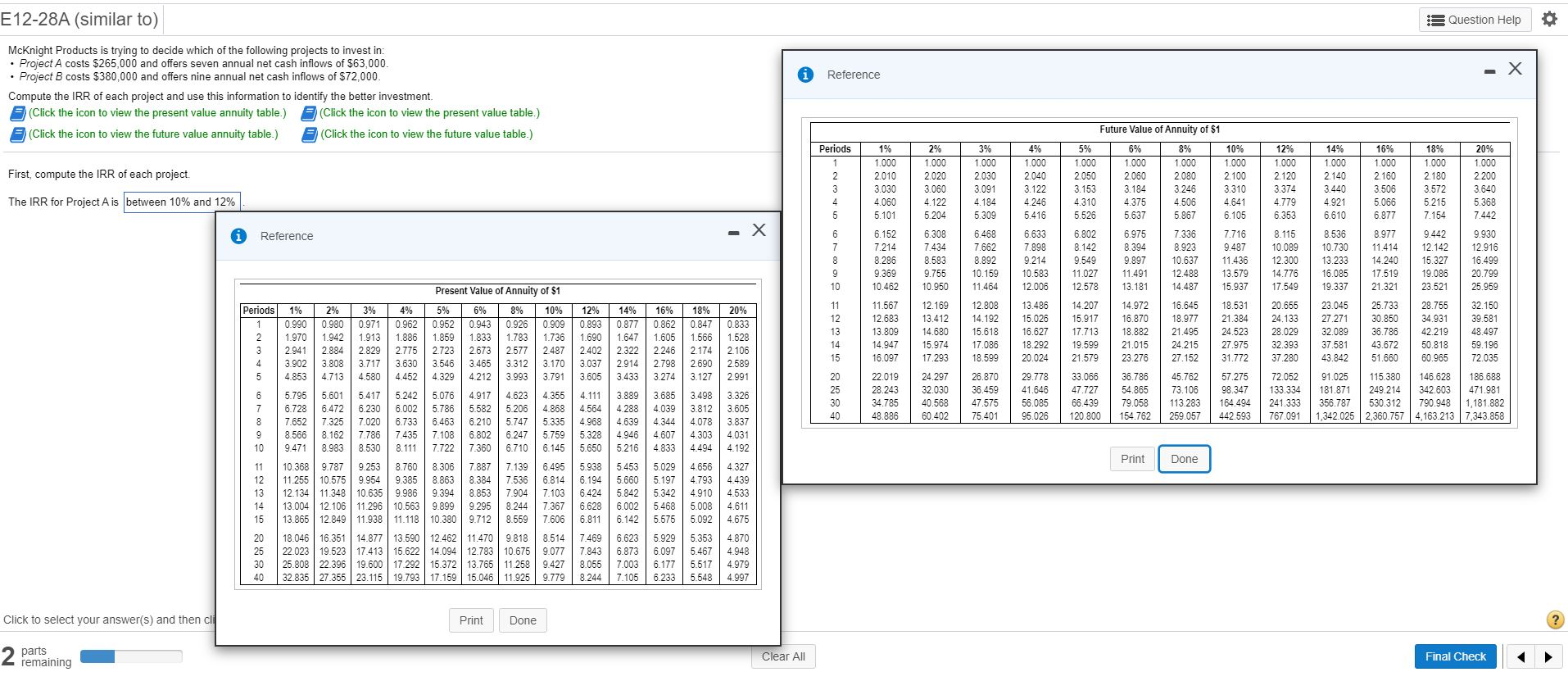Select the 10% column header in Present Value table
The height and width of the screenshot is (681, 1568).
(x=554, y=311)
